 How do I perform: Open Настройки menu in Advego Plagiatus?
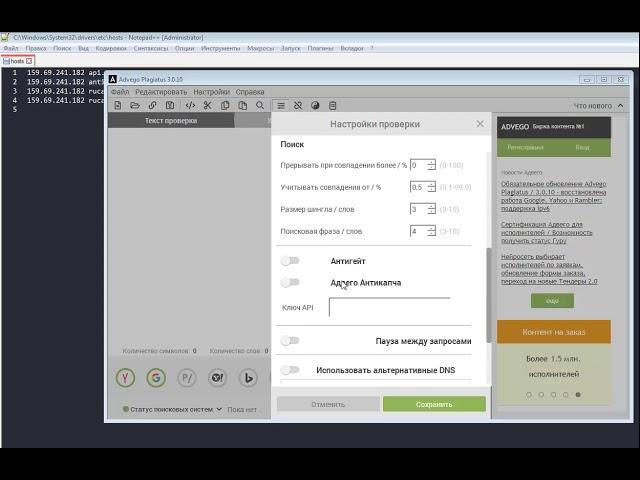pos(211,92)
